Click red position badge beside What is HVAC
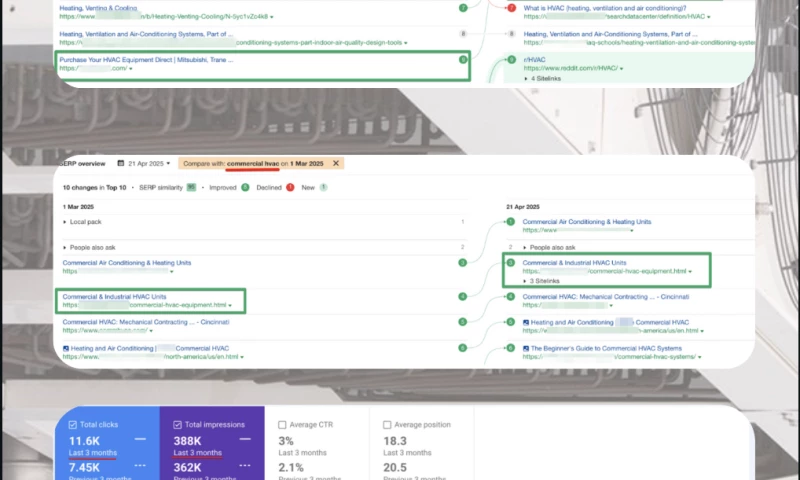 tap(511, 8)
